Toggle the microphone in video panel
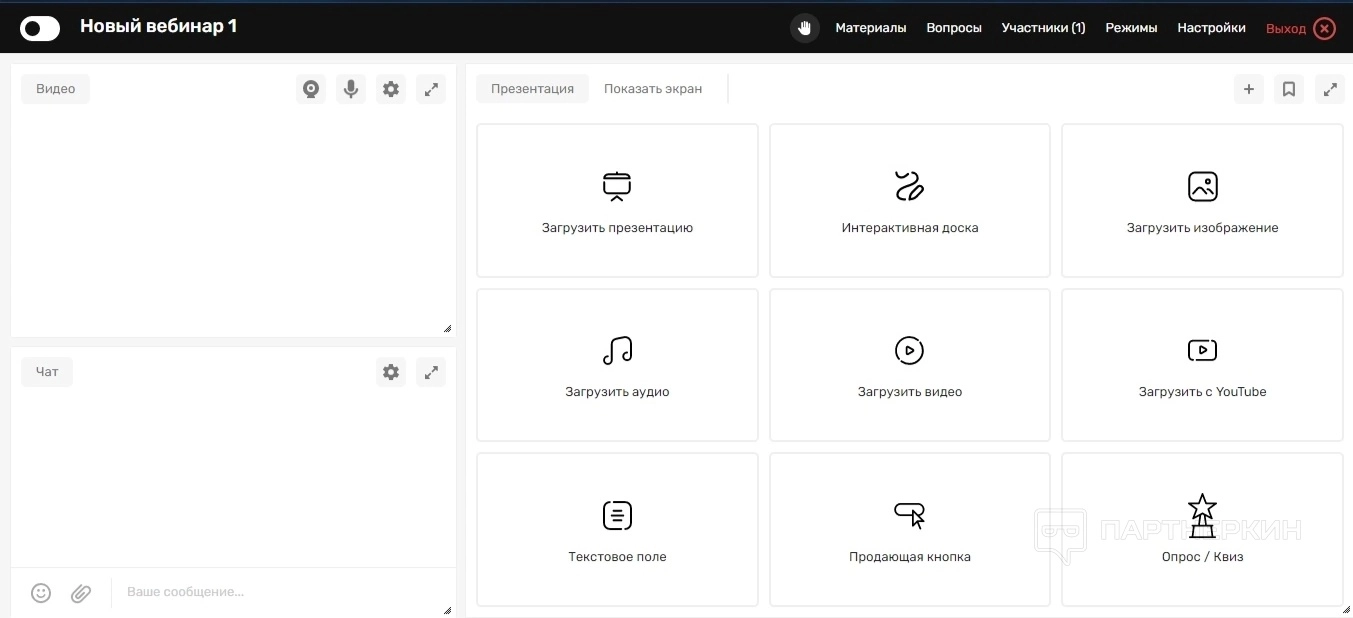The image size is (1353, 618). click(x=351, y=89)
